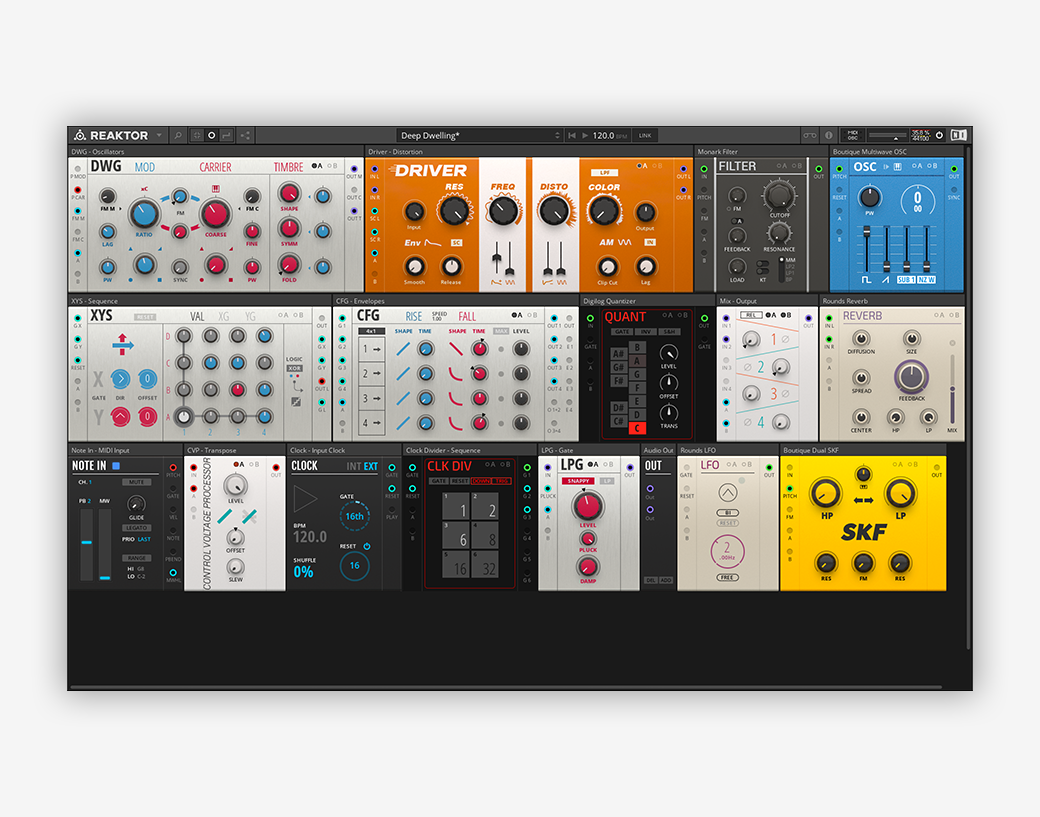Click the XYS VAL tab
1040x817 pixels.
(197, 316)
